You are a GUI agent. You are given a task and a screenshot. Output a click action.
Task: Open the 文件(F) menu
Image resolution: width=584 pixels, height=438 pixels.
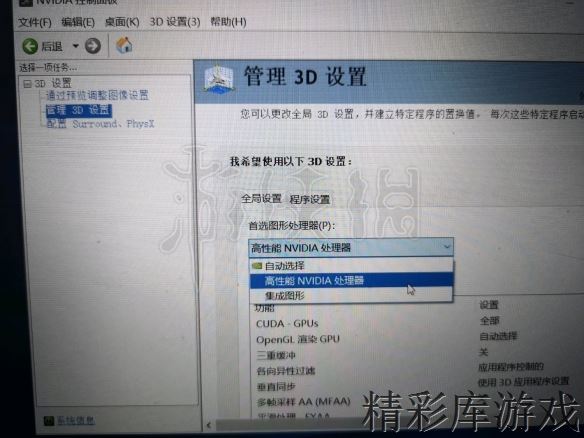[34, 22]
